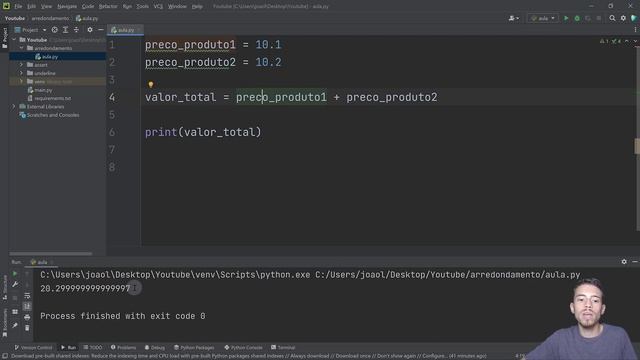This screenshot has height=360, width=640.
Task: Clear console output with trash icon
Action: (x=27, y=328)
